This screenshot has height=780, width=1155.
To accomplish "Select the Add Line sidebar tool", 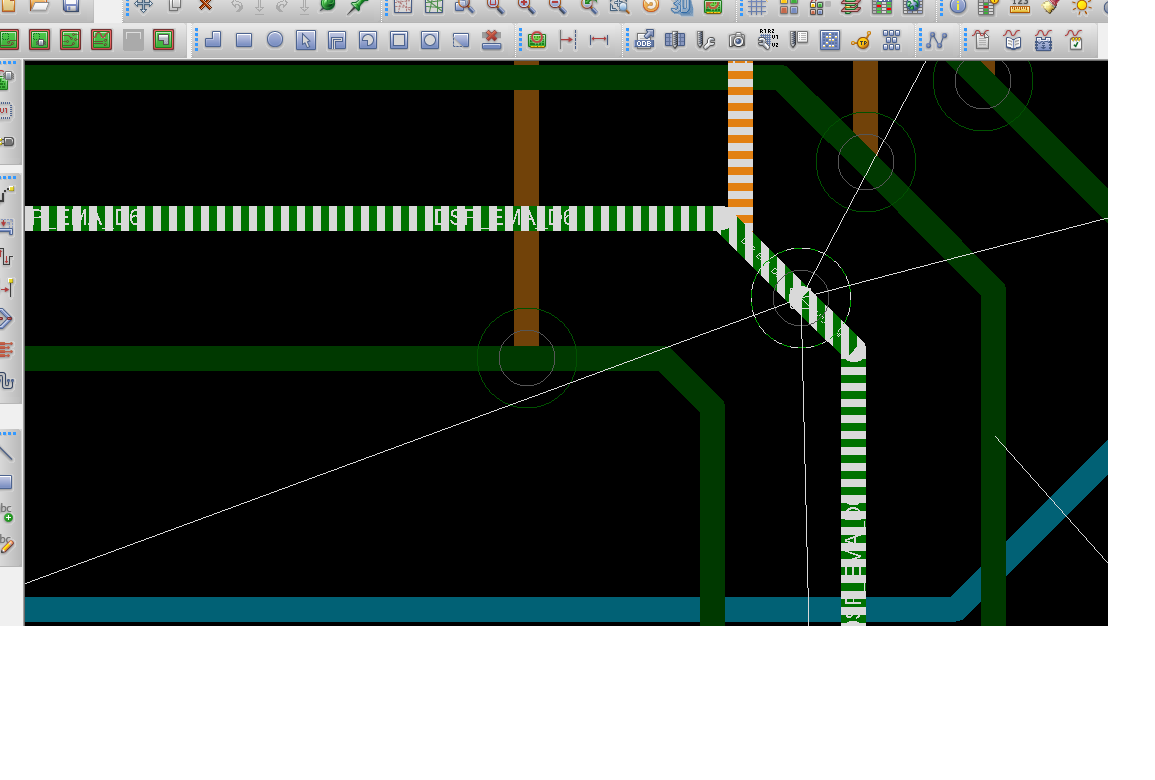I will coord(7,452).
